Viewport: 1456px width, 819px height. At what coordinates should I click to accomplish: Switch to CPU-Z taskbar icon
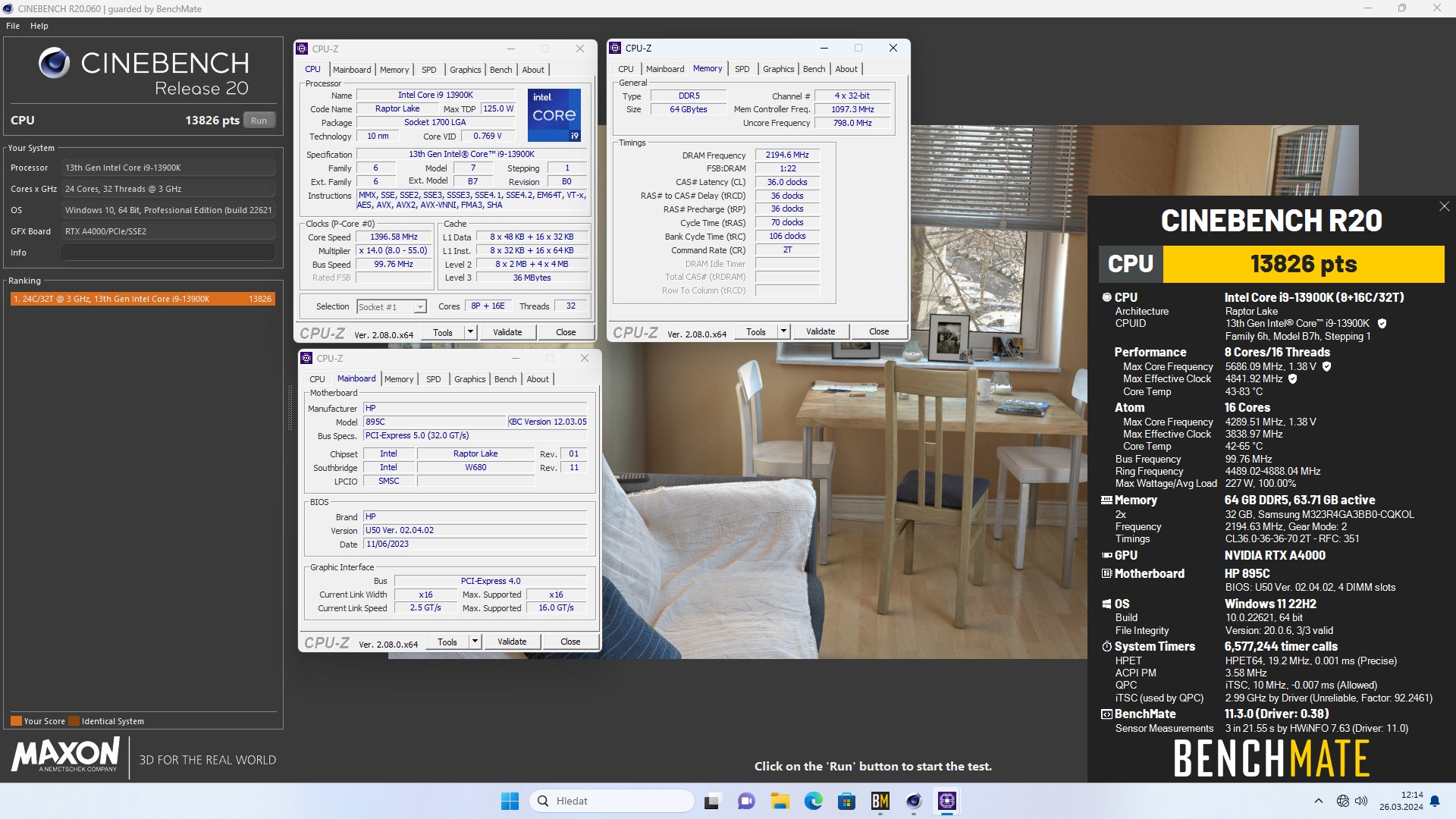pos(947,801)
